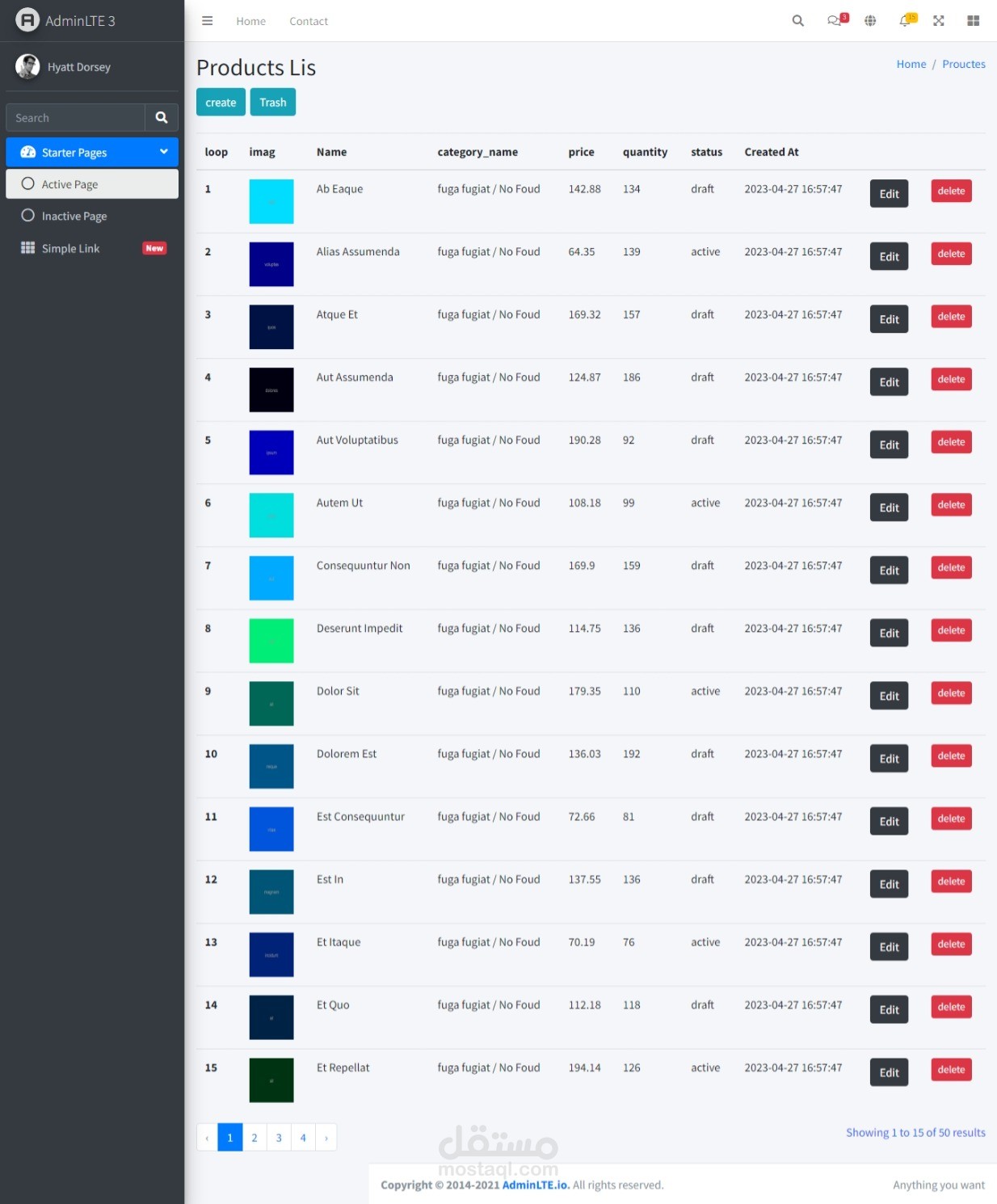This screenshot has width=997, height=1204.
Task: Open the messages chat icon
Action: point(835,21)
